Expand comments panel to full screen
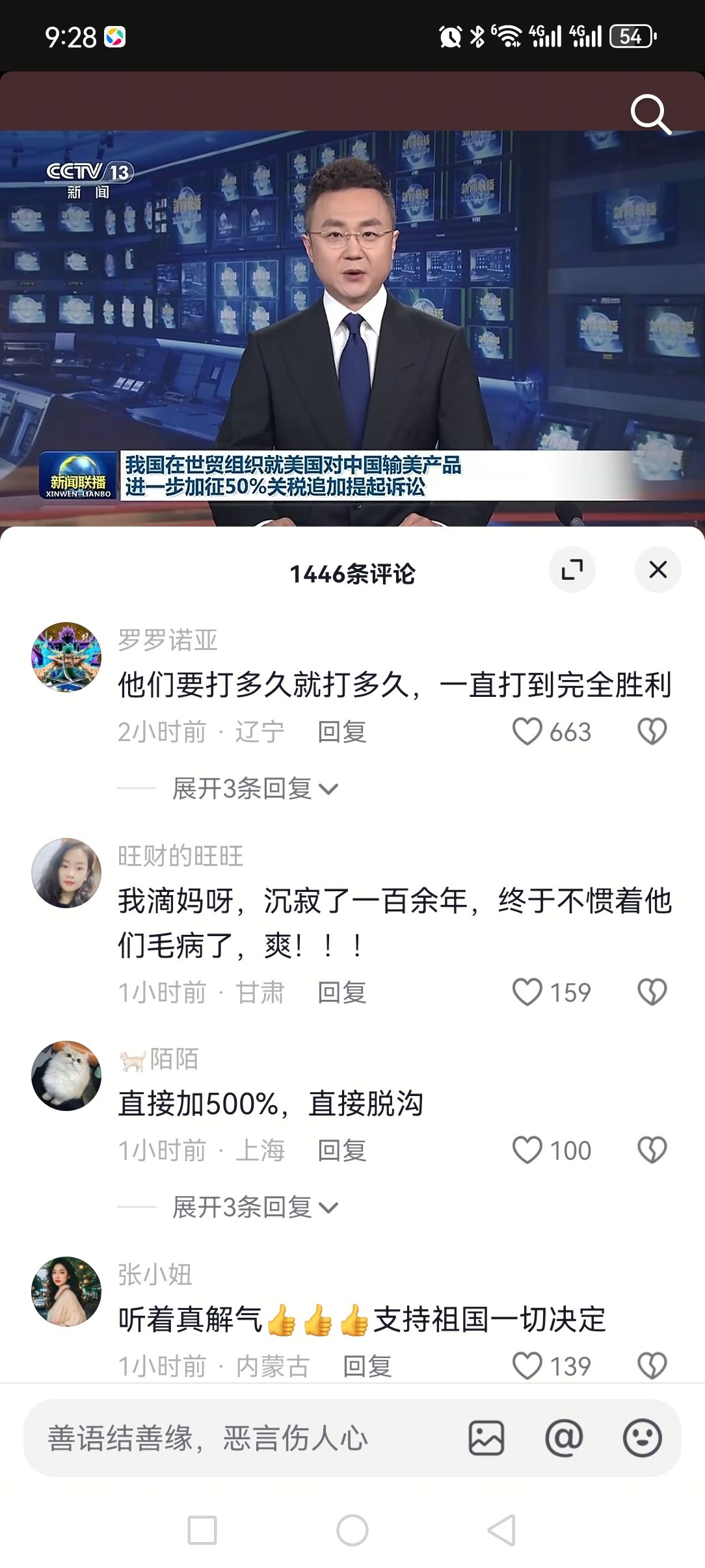 coord(572,570)
